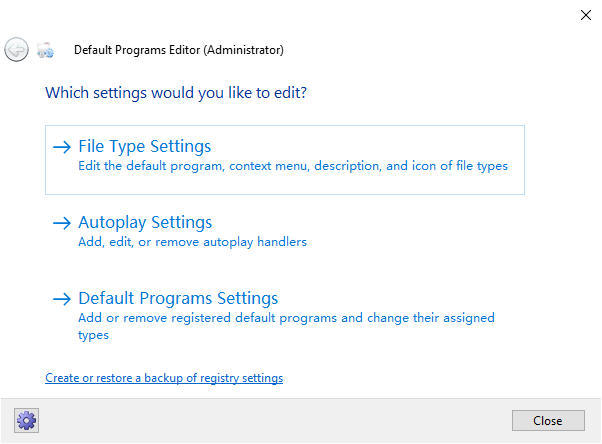The width and height of the screenshot is (602, 444).
Task: Click the arrow icon beside File Type Settings
Action: (x=62, y=147)
